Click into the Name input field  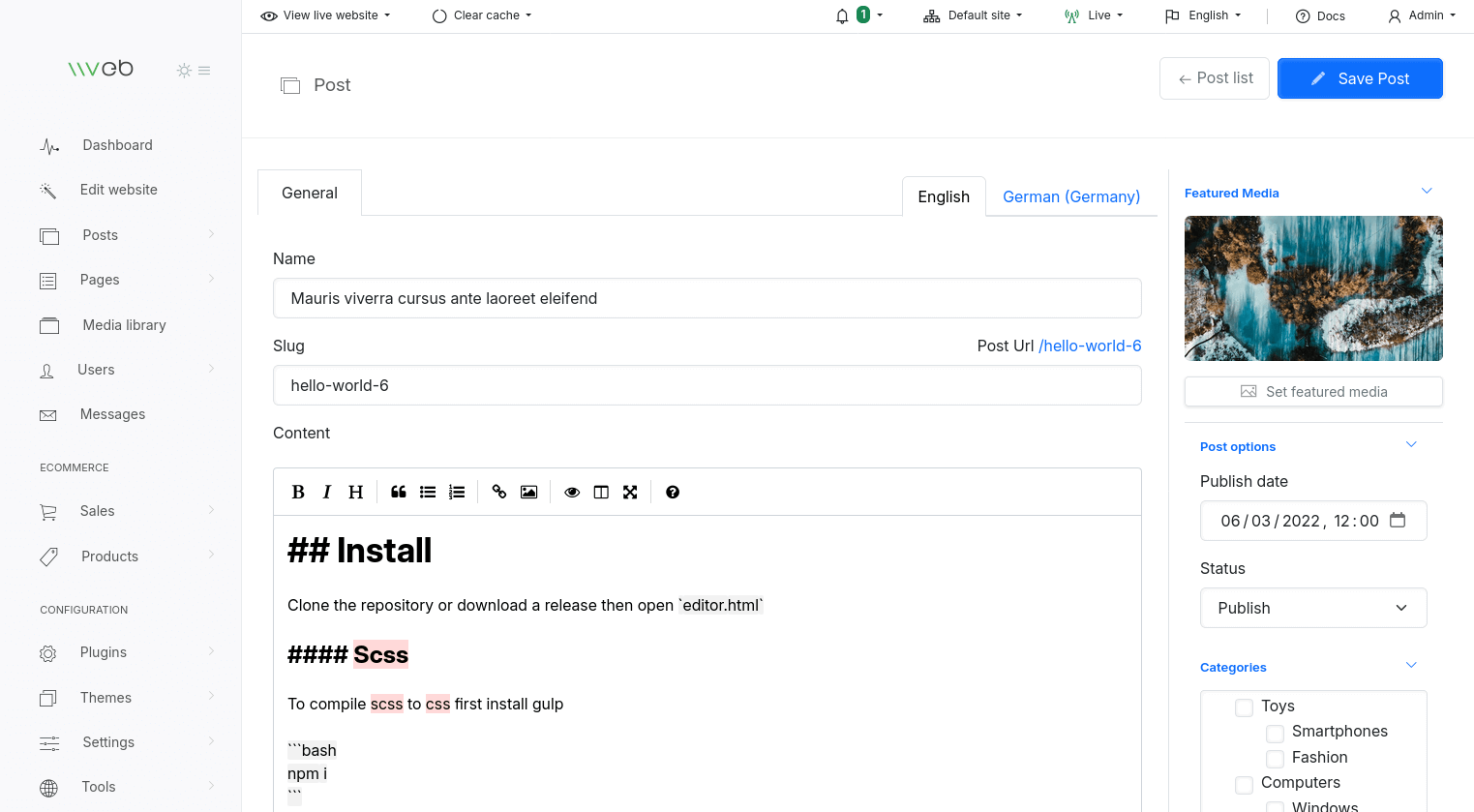[707, 298]
